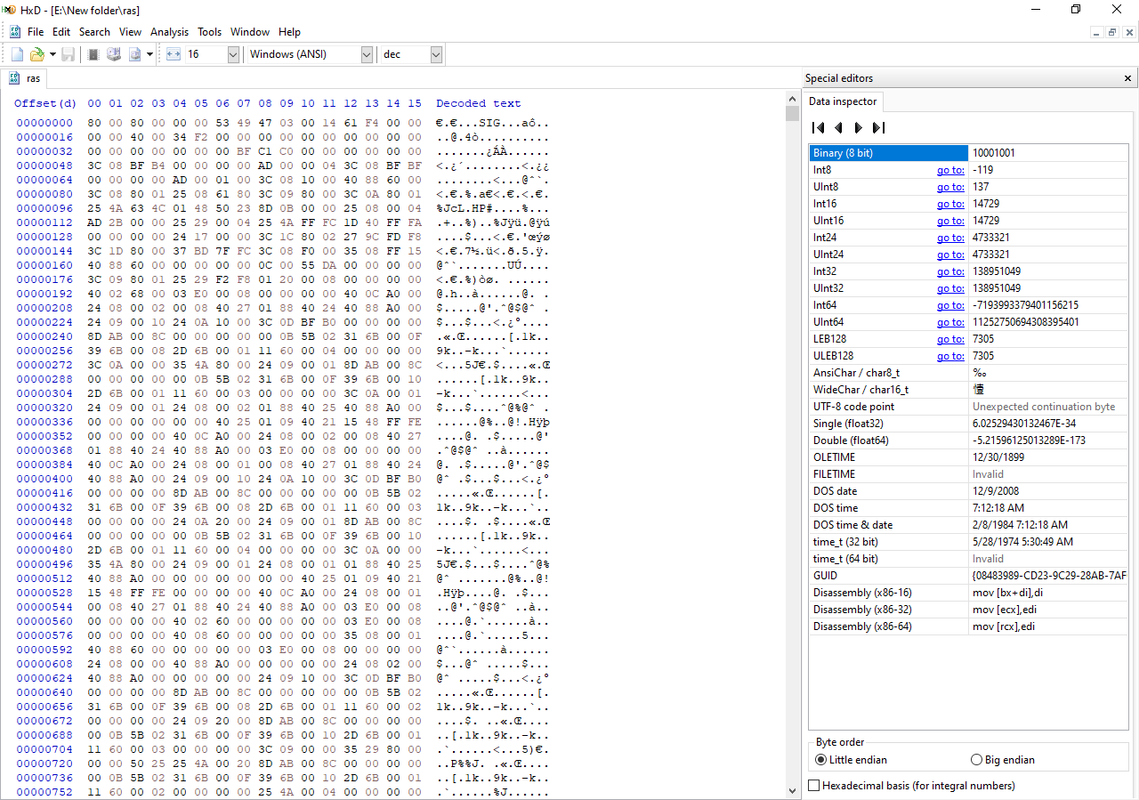Click the Save floppy disk icon
Viewport: 1139px width, 800px height.
[x=68, y=54]
